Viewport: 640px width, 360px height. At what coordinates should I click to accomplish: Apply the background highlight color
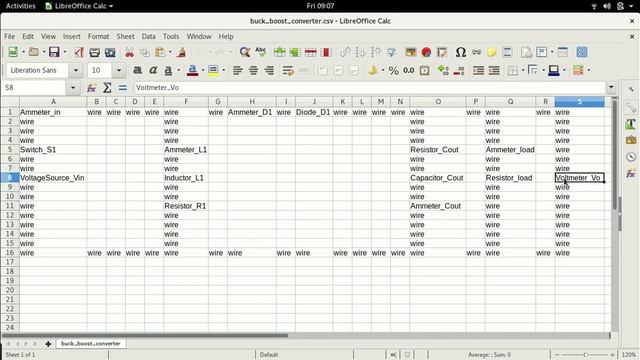tap(213, 70)
